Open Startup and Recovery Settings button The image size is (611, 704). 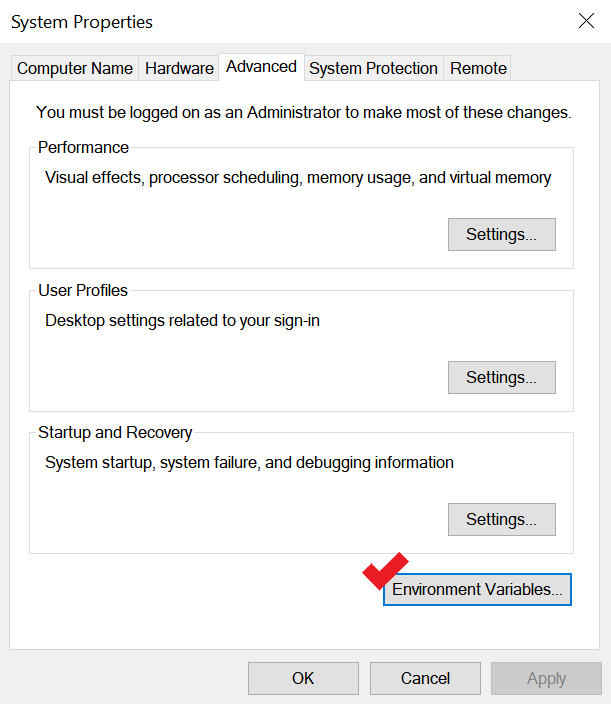pos(501,519)
